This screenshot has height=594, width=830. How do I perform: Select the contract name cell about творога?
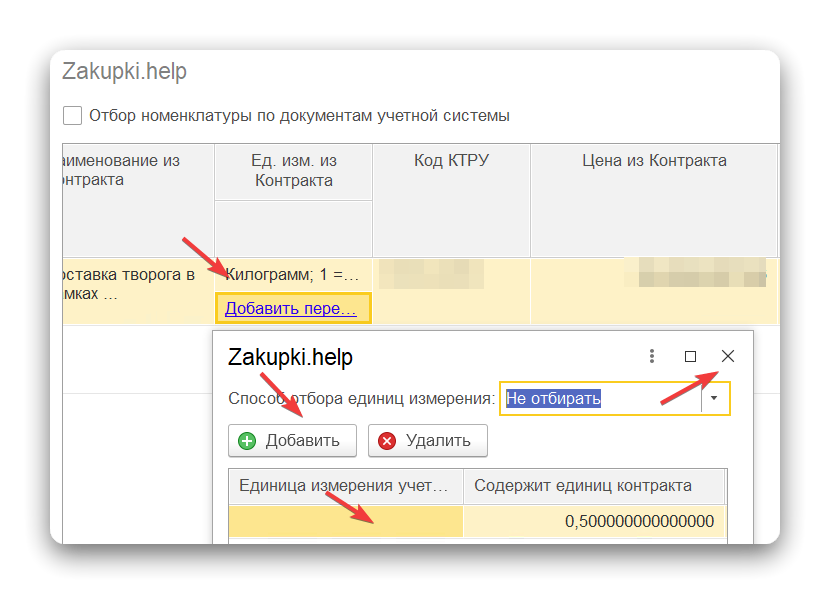pos(138,291)
